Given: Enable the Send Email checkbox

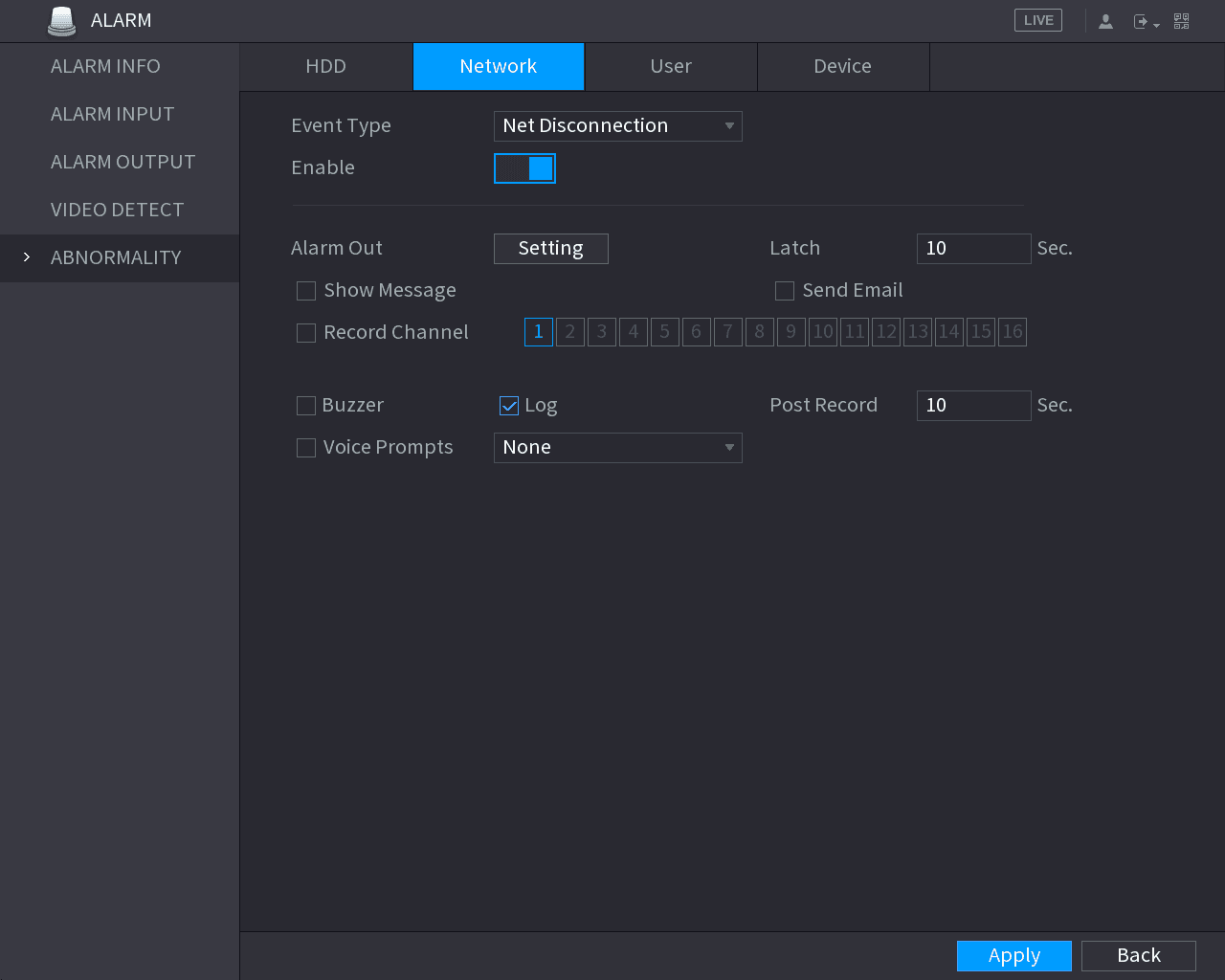Looking at the screenshot, I should point(785,291).
